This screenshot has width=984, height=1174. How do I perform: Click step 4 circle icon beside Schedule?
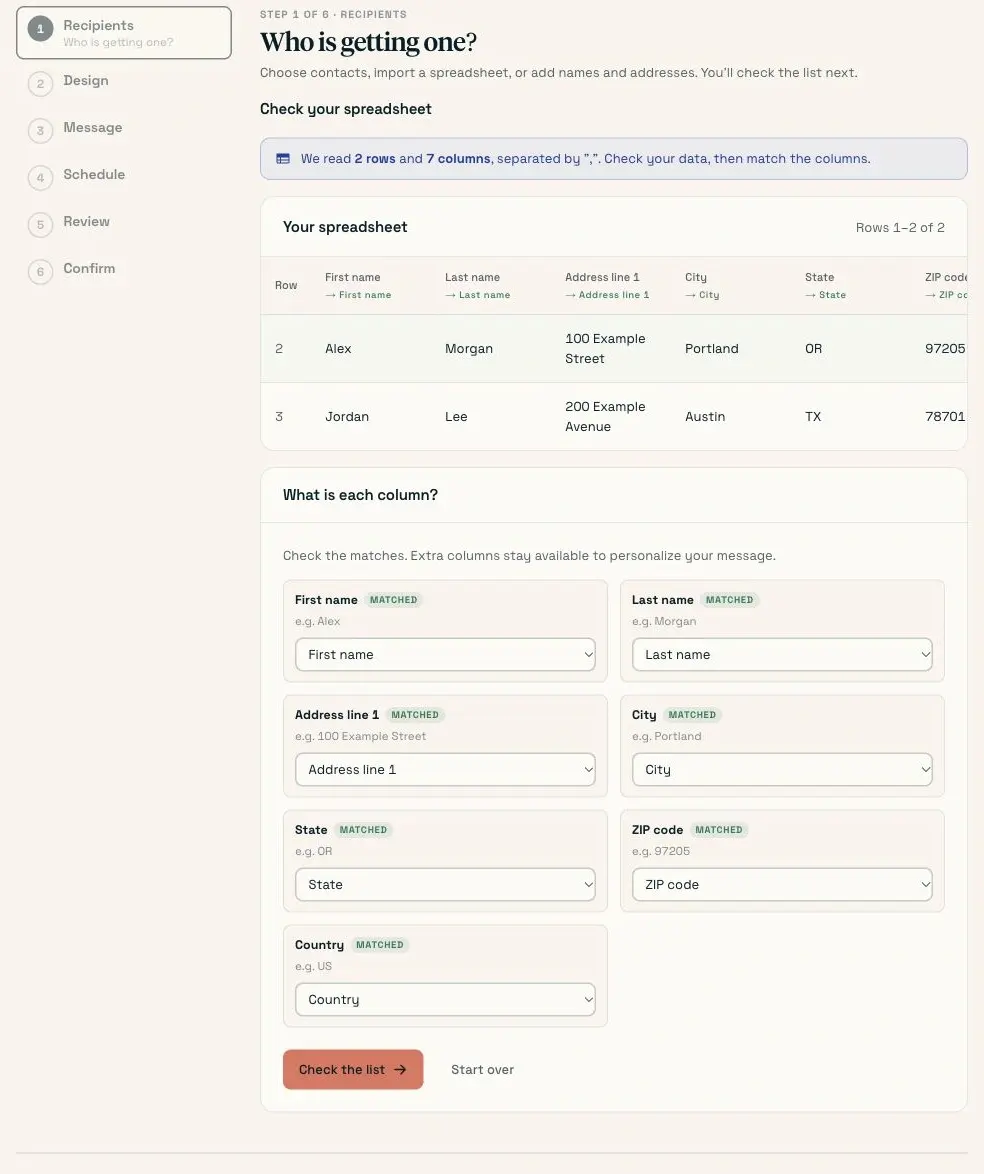40,177
